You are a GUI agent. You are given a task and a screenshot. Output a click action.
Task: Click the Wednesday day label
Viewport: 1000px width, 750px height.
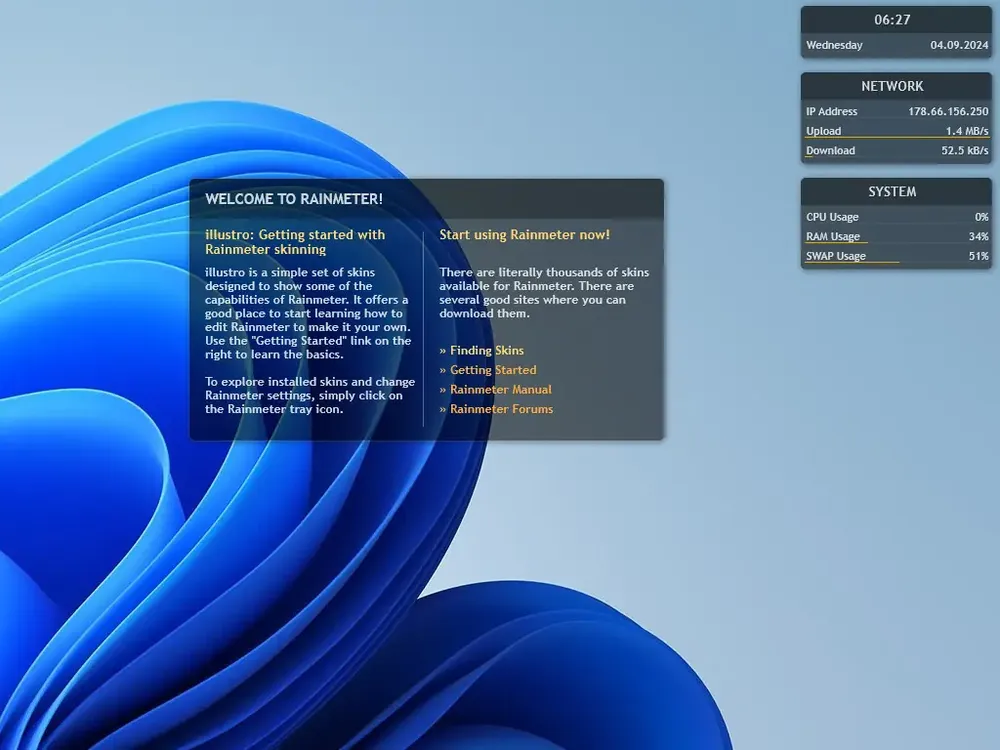[x=834, y=45]
